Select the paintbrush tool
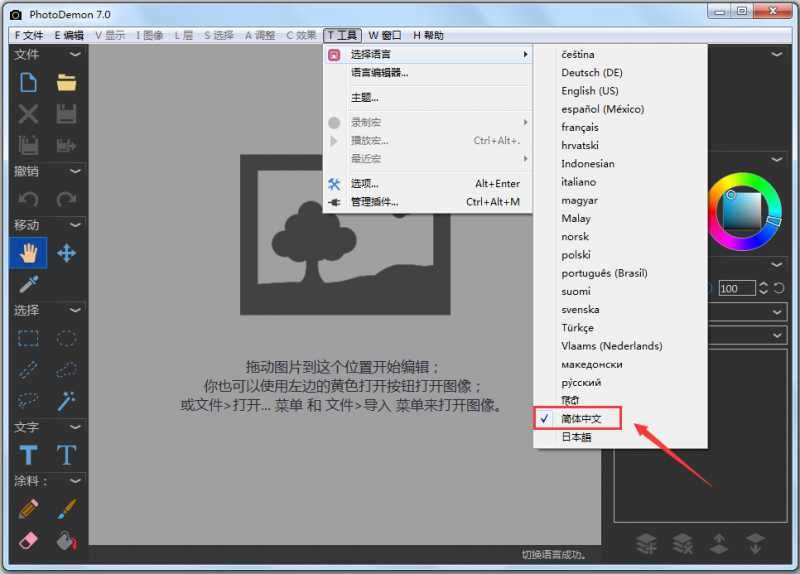This screenshot has height=574, width=800. 66,509
